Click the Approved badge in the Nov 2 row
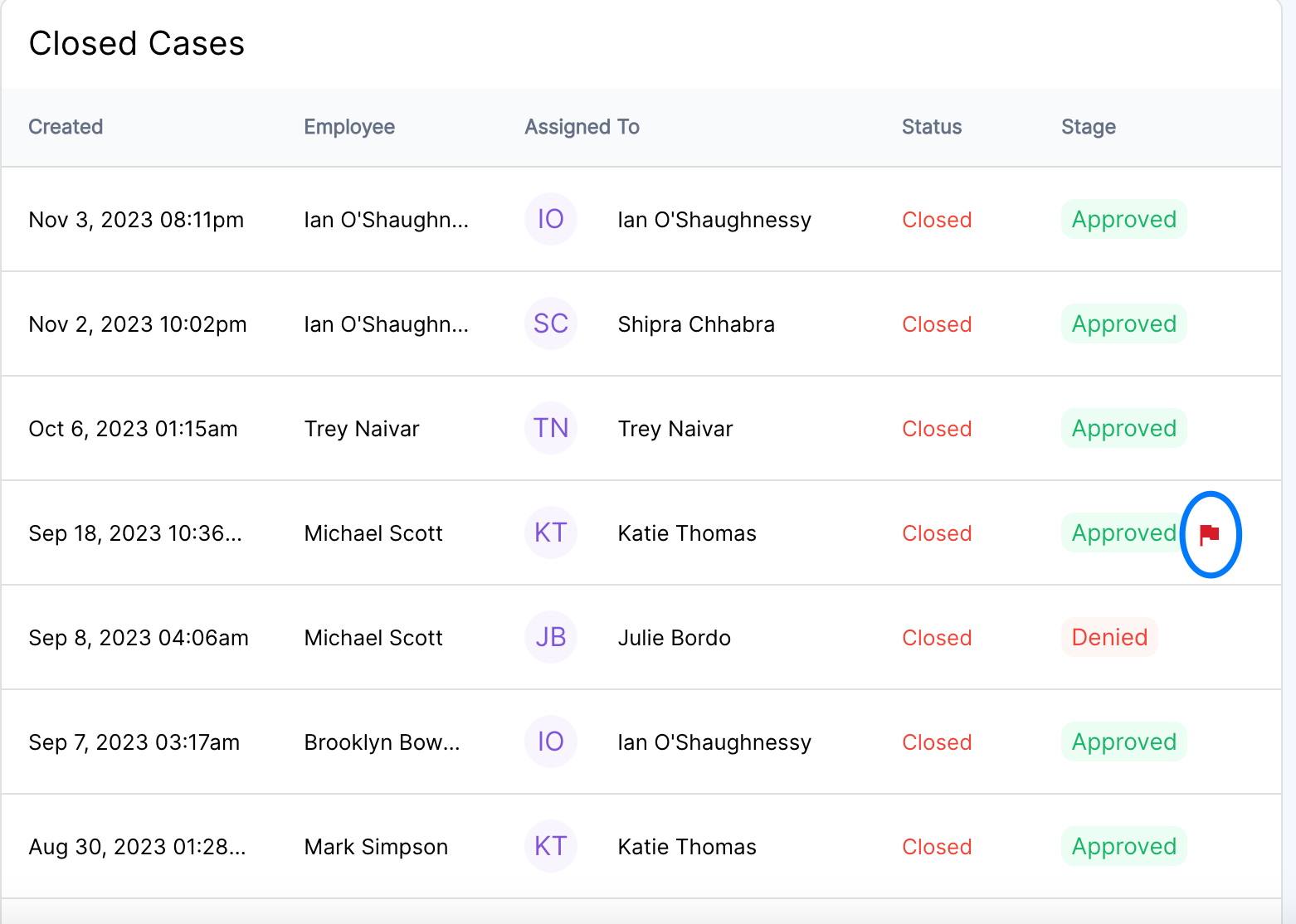The height and width of the screenshot is (924, 1296). point(1124,323)
